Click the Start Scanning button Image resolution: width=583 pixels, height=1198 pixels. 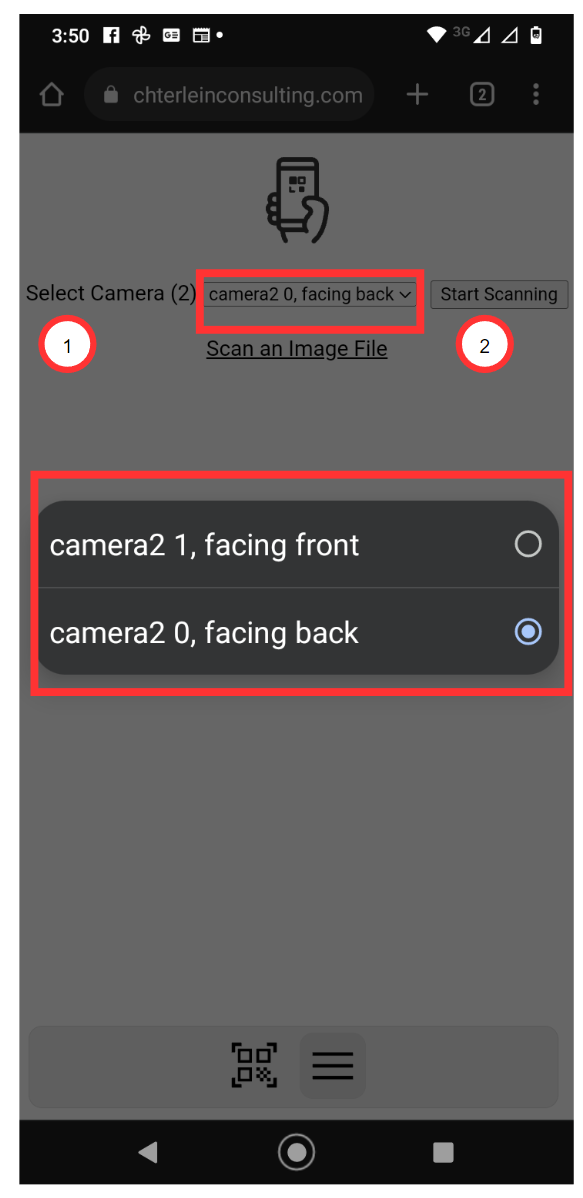click(x=499, y=294)
